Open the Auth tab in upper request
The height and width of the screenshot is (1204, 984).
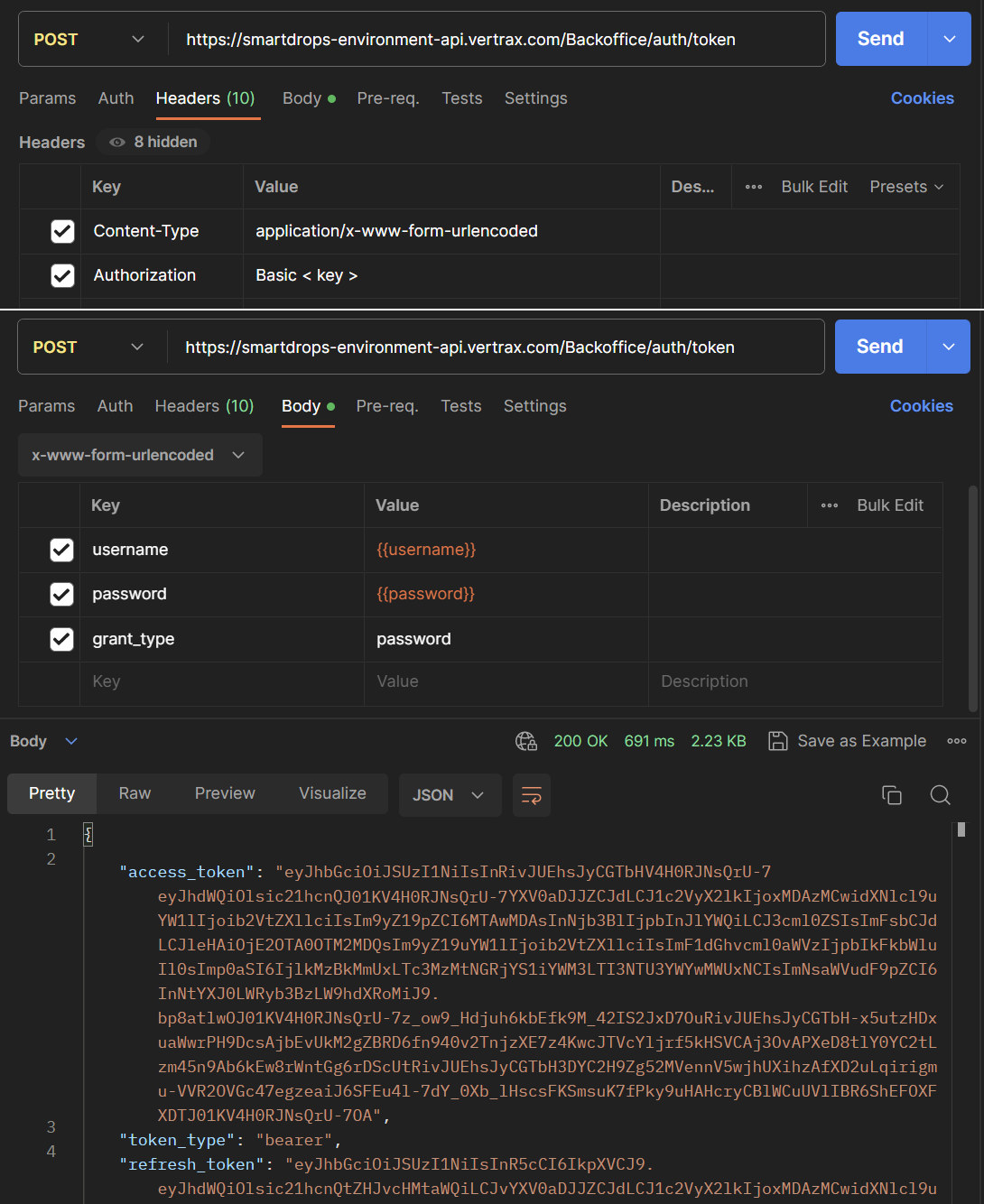pos(116,98)
